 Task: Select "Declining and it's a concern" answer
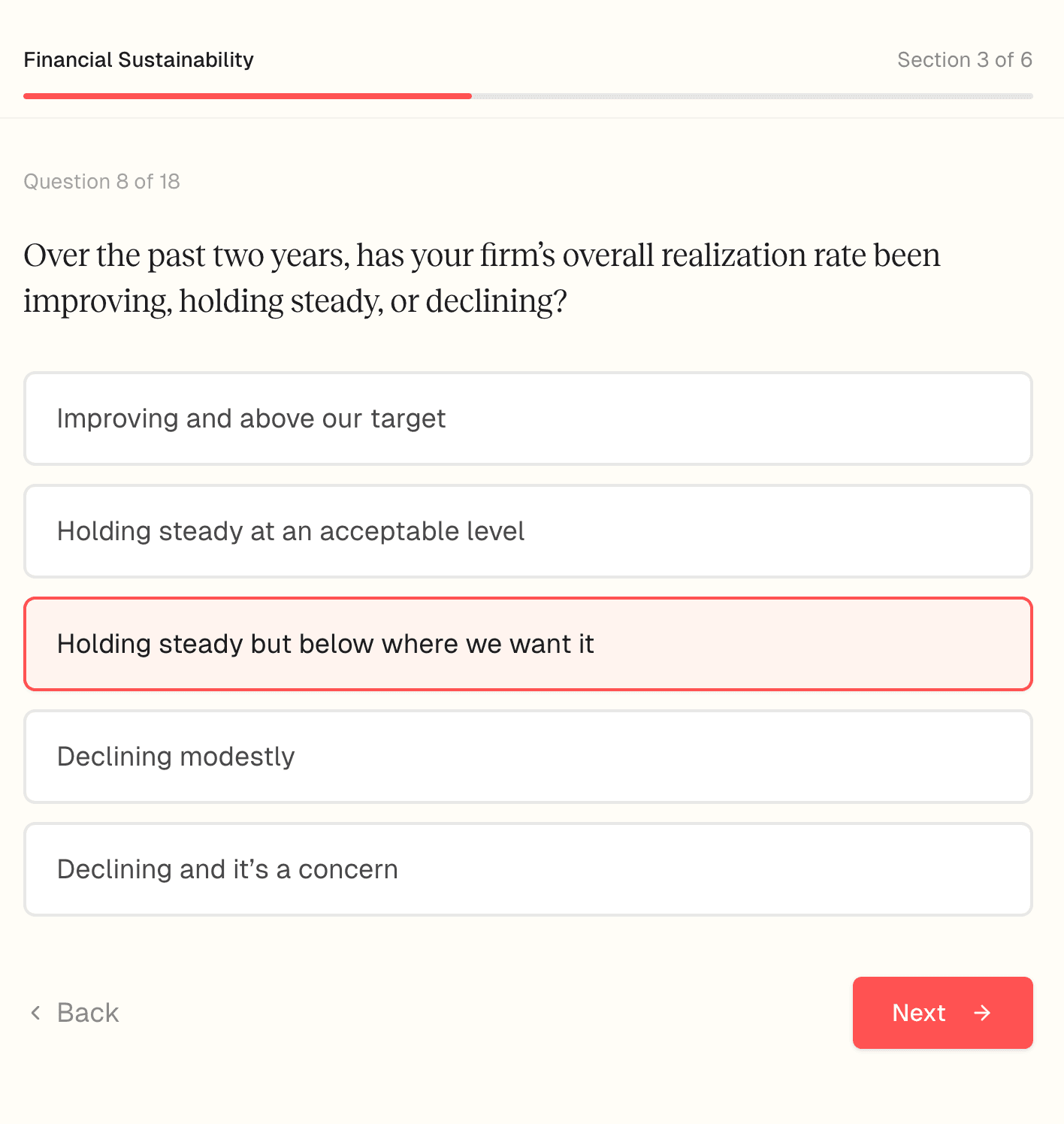click(x=527, y=869)
